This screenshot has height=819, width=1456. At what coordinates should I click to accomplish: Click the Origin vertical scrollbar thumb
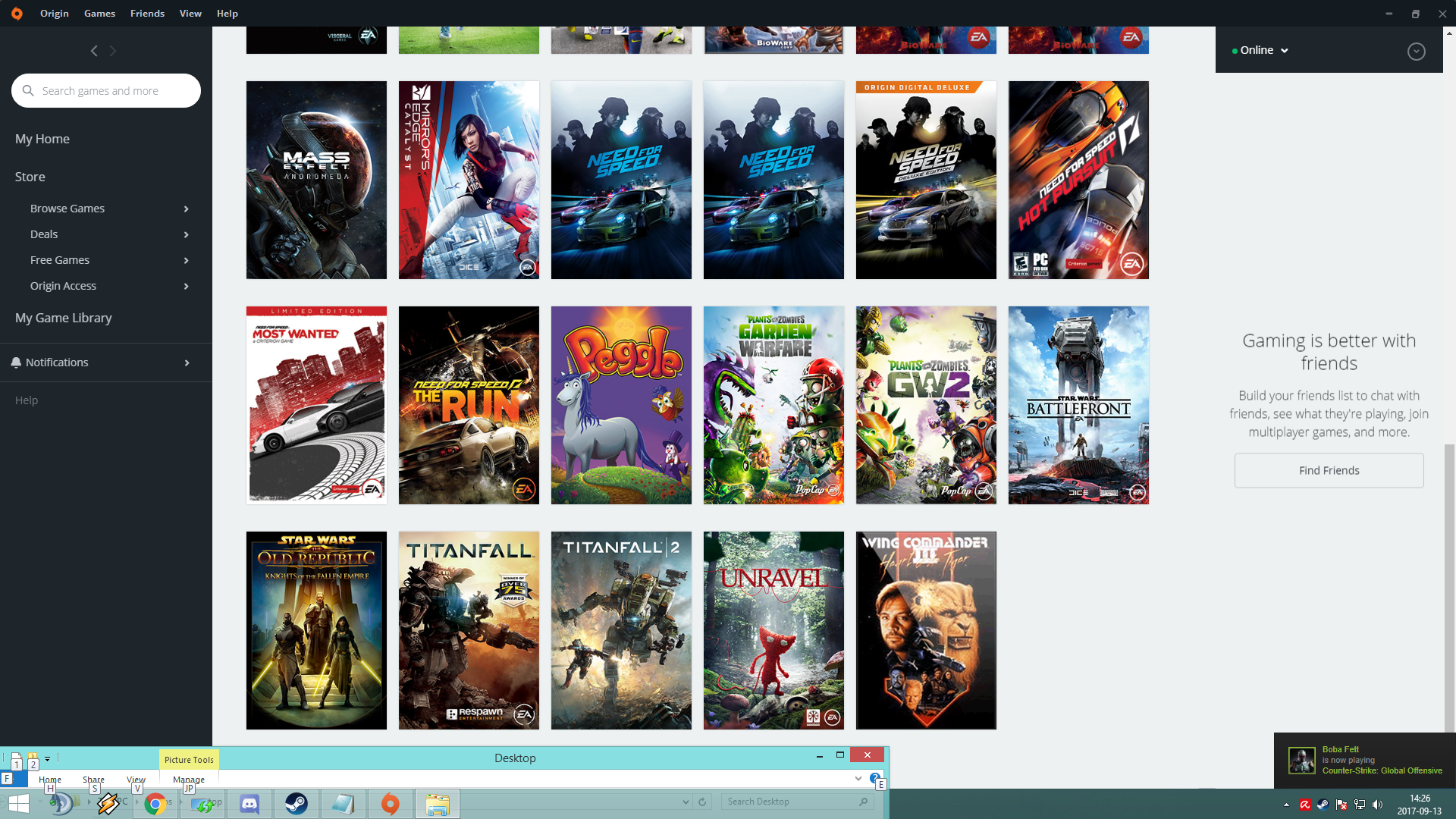tap(1449, 588)
